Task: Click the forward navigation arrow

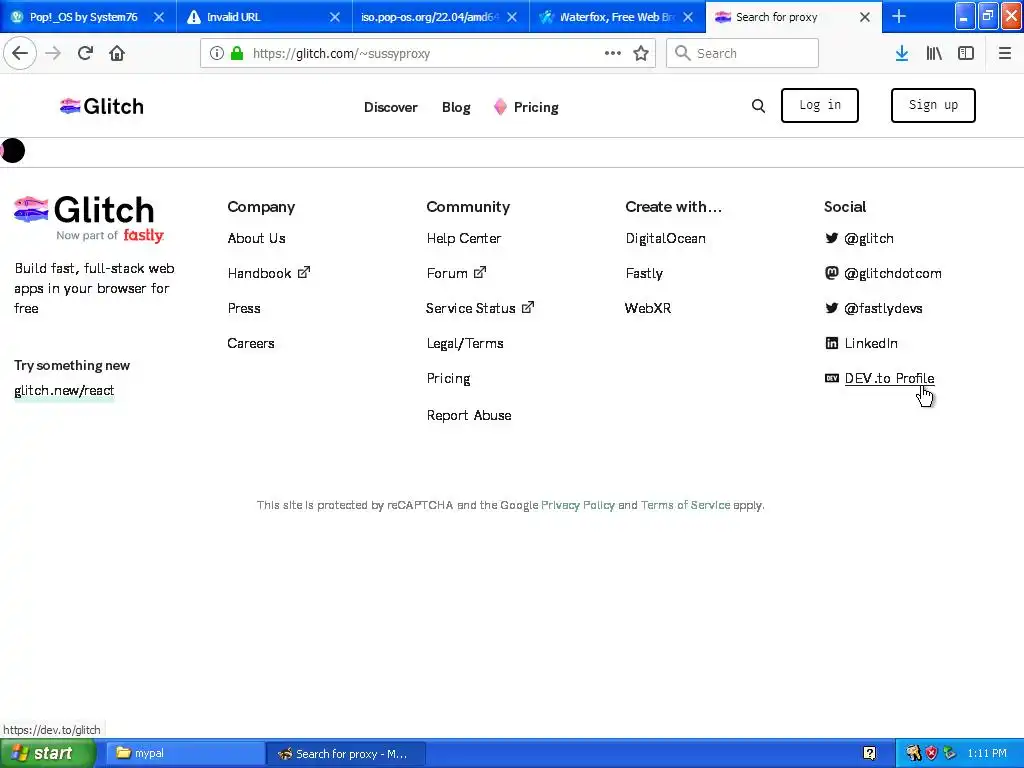Action: coord(53,53)
